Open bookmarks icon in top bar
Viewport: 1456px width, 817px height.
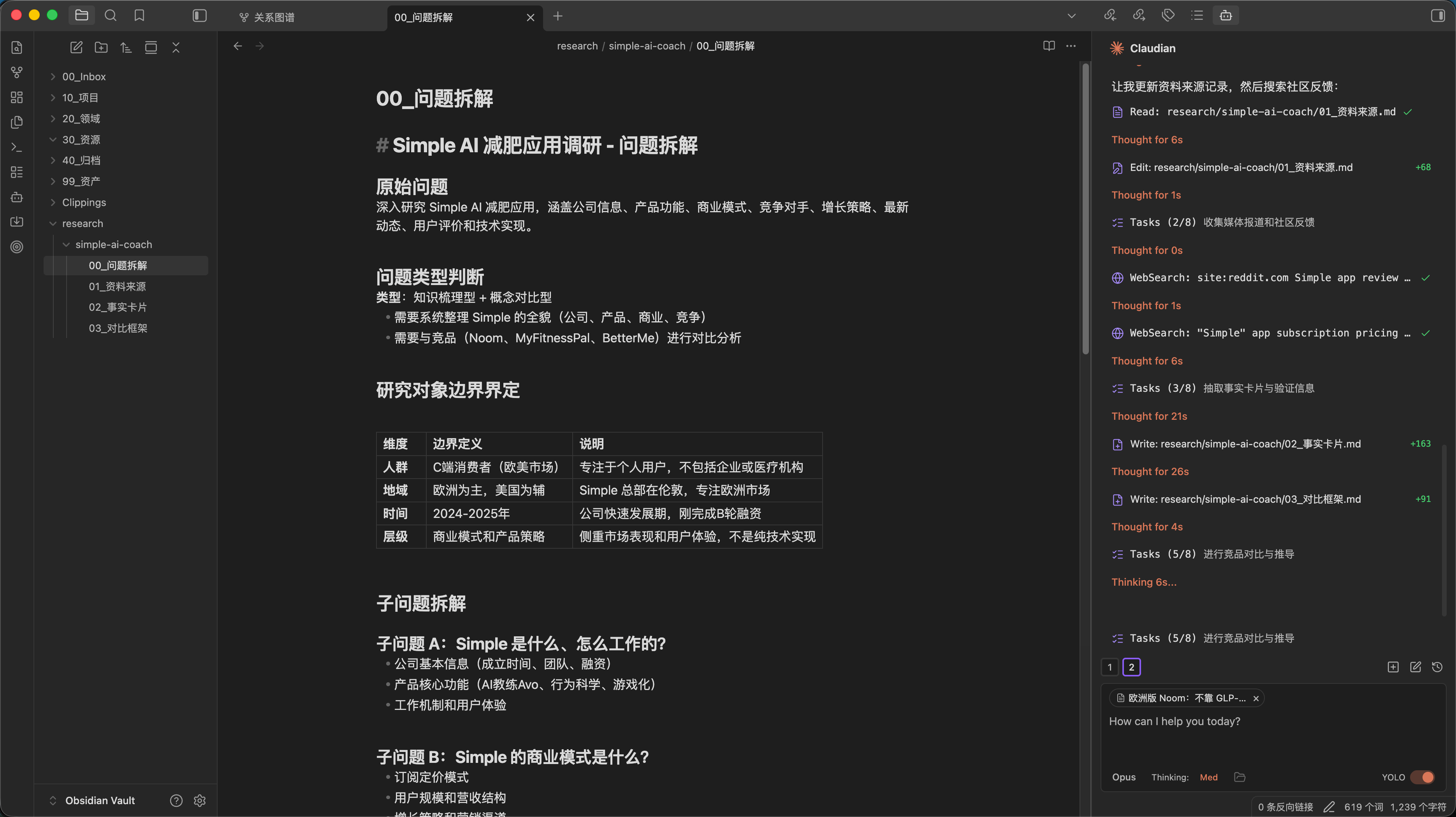click(140, 16)
